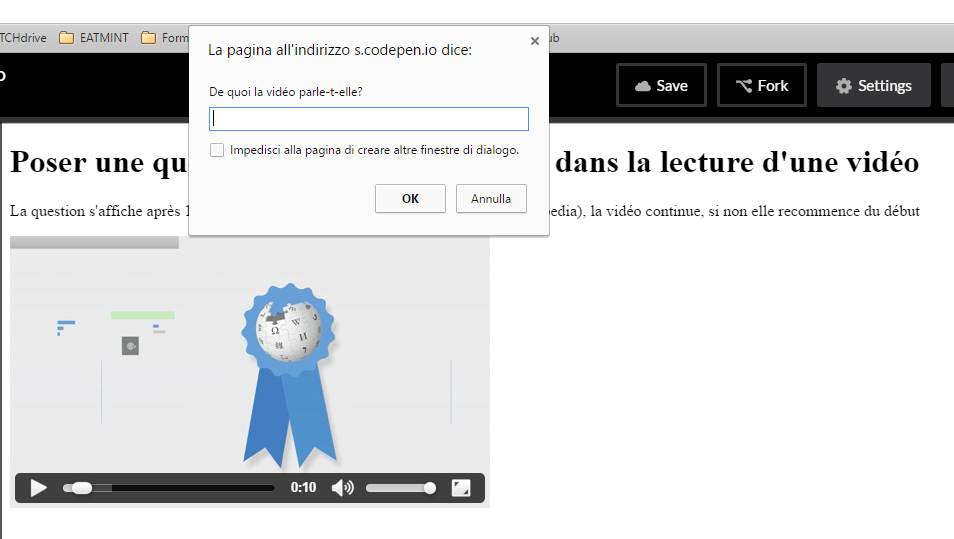This screenshot has height=539, width=954.
Task: Click the "De quoi la vidéo parle-t-elle?" prompt text
Action: coord(286,92)
